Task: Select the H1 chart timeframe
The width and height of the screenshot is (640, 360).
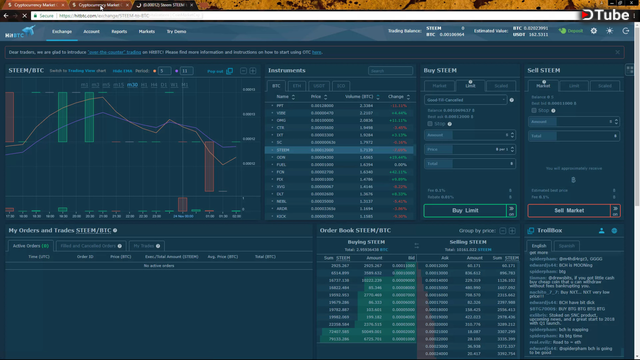Action: 144,85
